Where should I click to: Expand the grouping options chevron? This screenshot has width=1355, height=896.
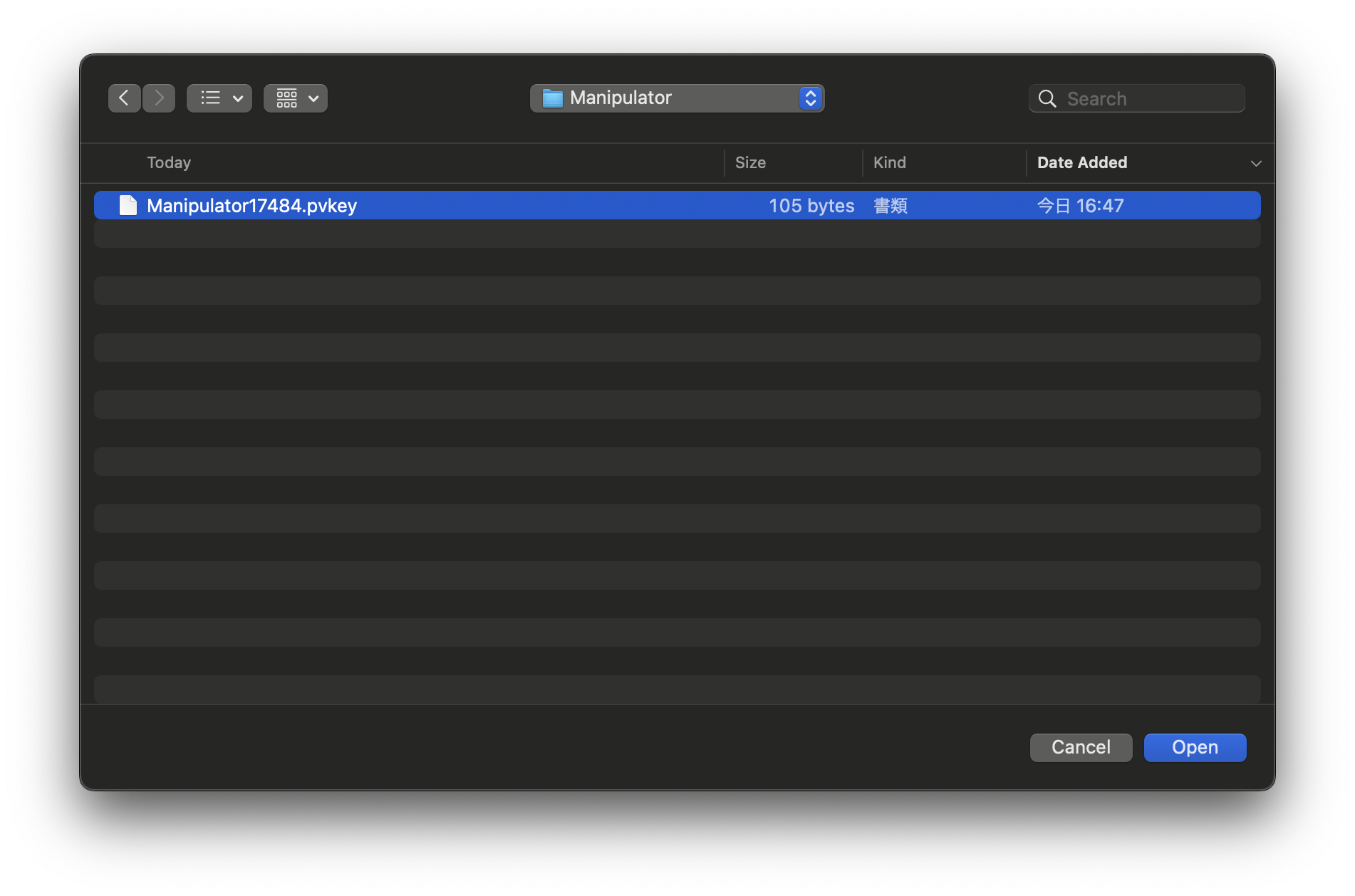313,99
